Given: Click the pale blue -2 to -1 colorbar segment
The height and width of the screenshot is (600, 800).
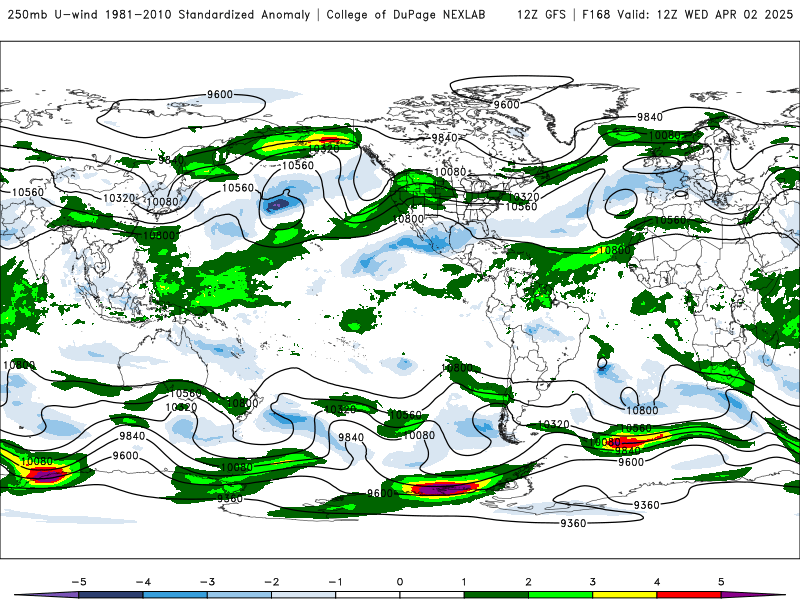Looking at the screenshot, I should [x=304, y=595].
